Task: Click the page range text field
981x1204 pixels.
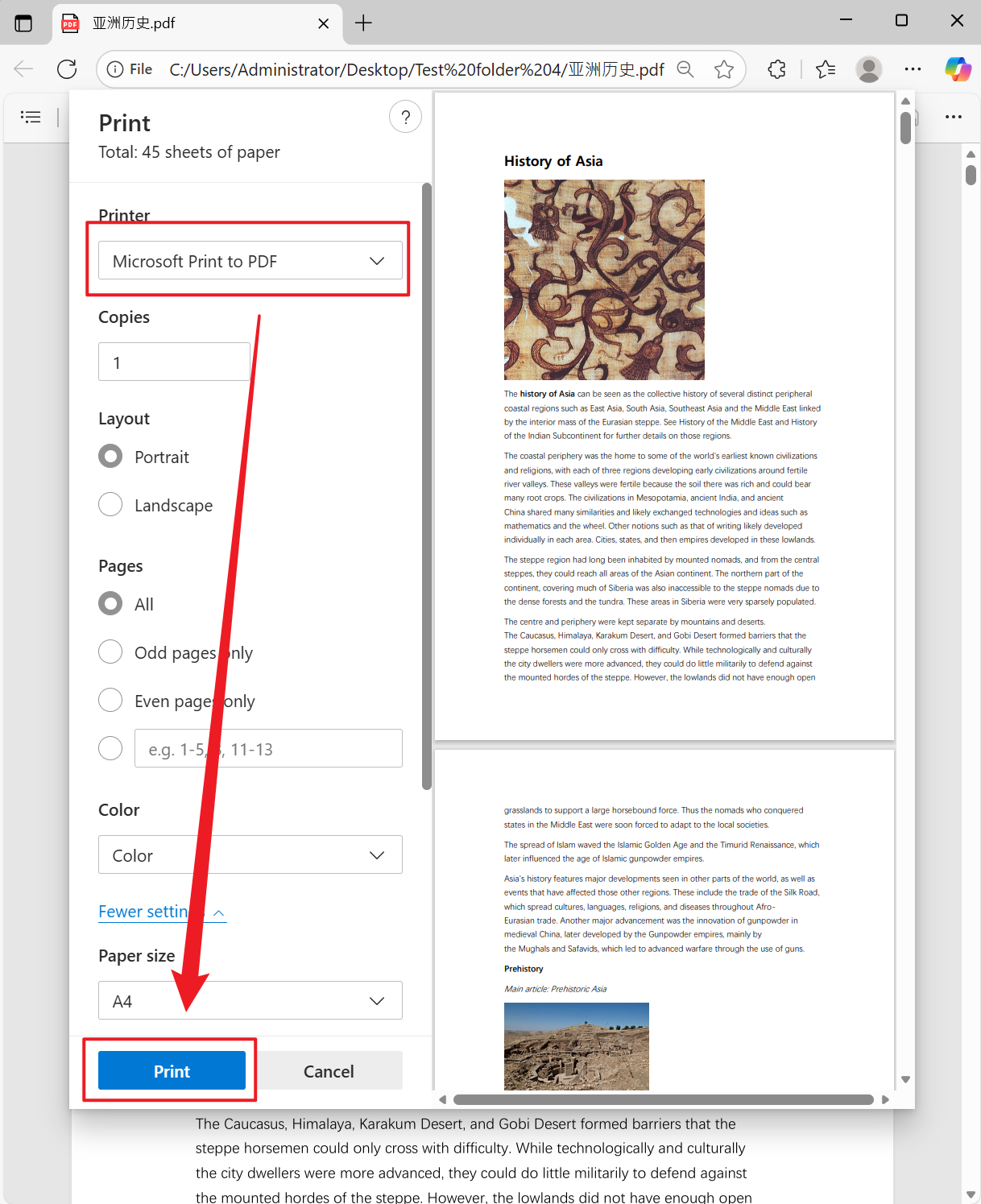Action: click(268, 749)
